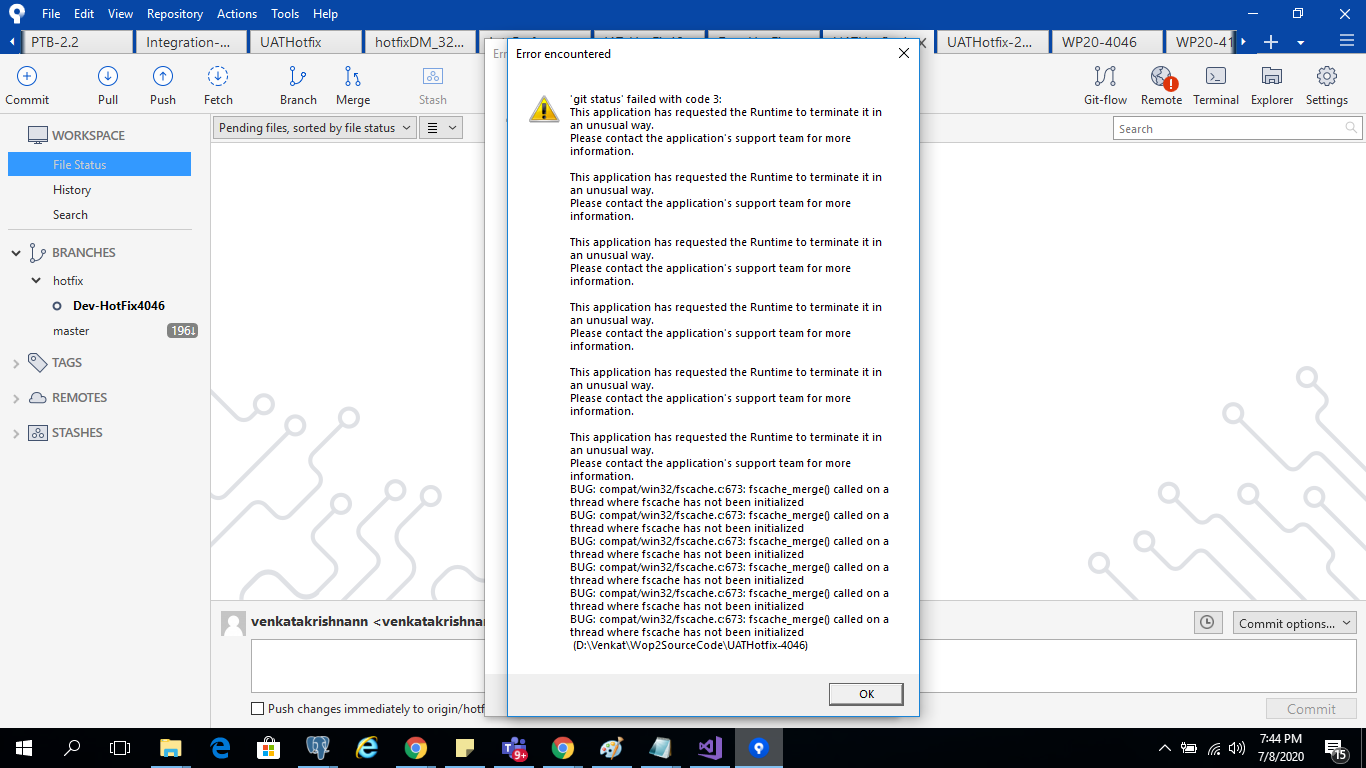
Task: Close the Error encountered dialog
Action: tap(904, 53)
